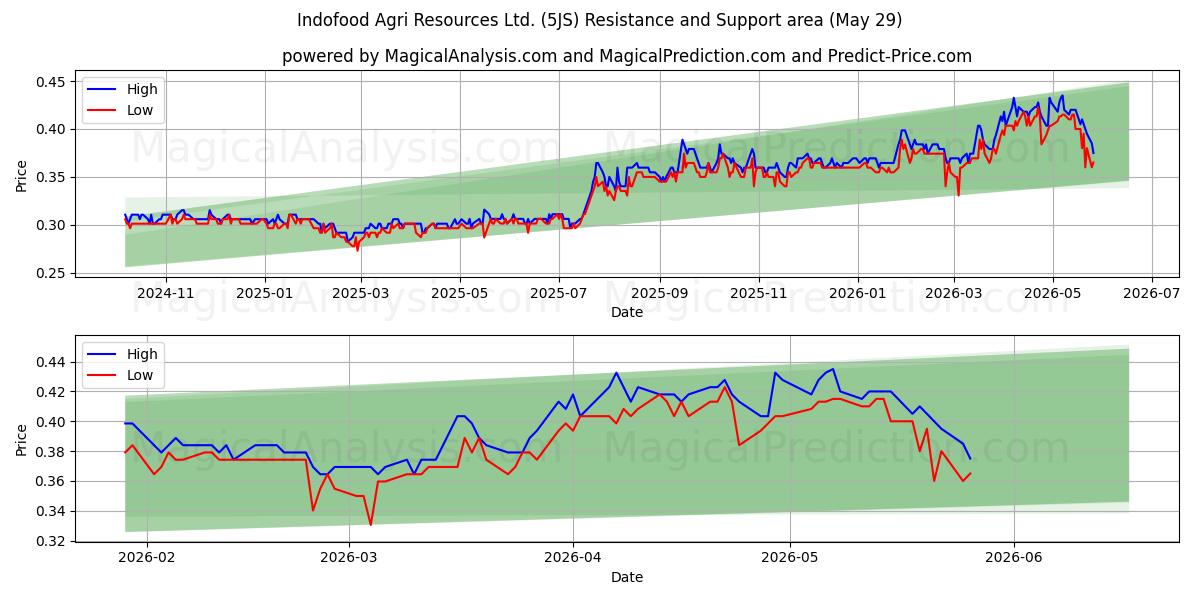Screen dimensions: 1200x600
Task: Click the 'Price' y-axis label of the top chart
Action: (22, 174)
